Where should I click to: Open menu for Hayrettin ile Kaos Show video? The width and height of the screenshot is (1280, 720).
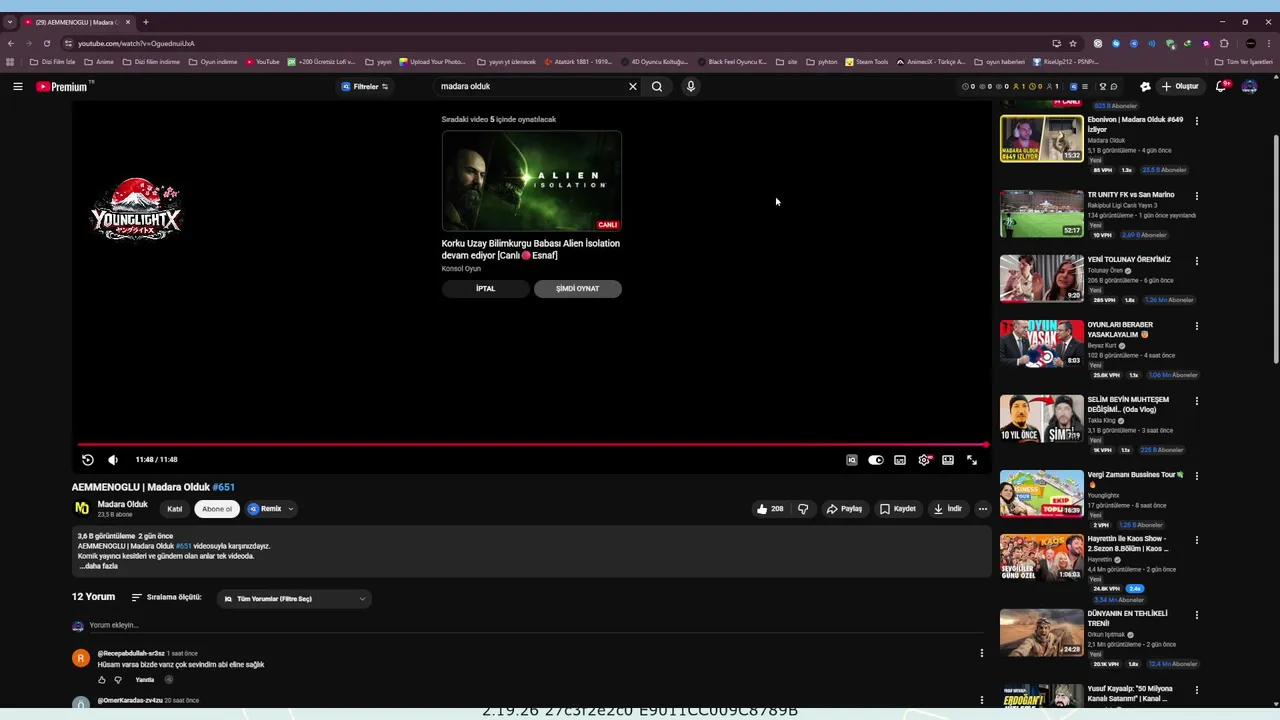pyautogui.click(x=1197, y=540)
